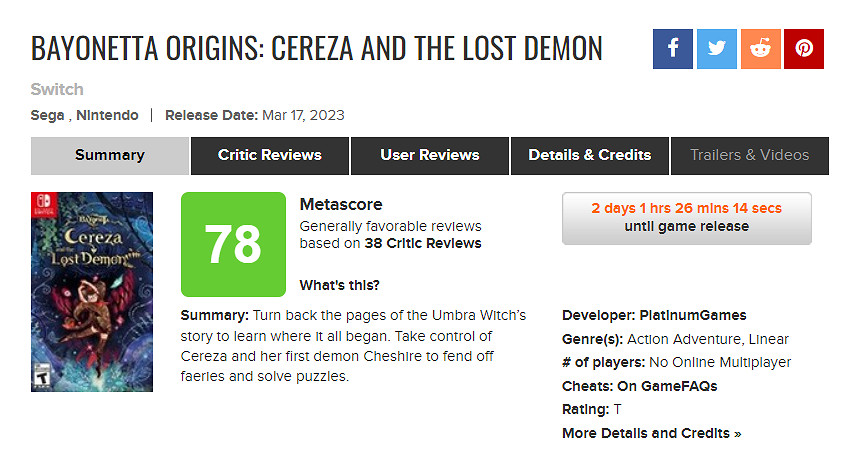The height and width of the screenshot is (475, 848).
Task: Share this game on Reddit
Action: (760, 49)
